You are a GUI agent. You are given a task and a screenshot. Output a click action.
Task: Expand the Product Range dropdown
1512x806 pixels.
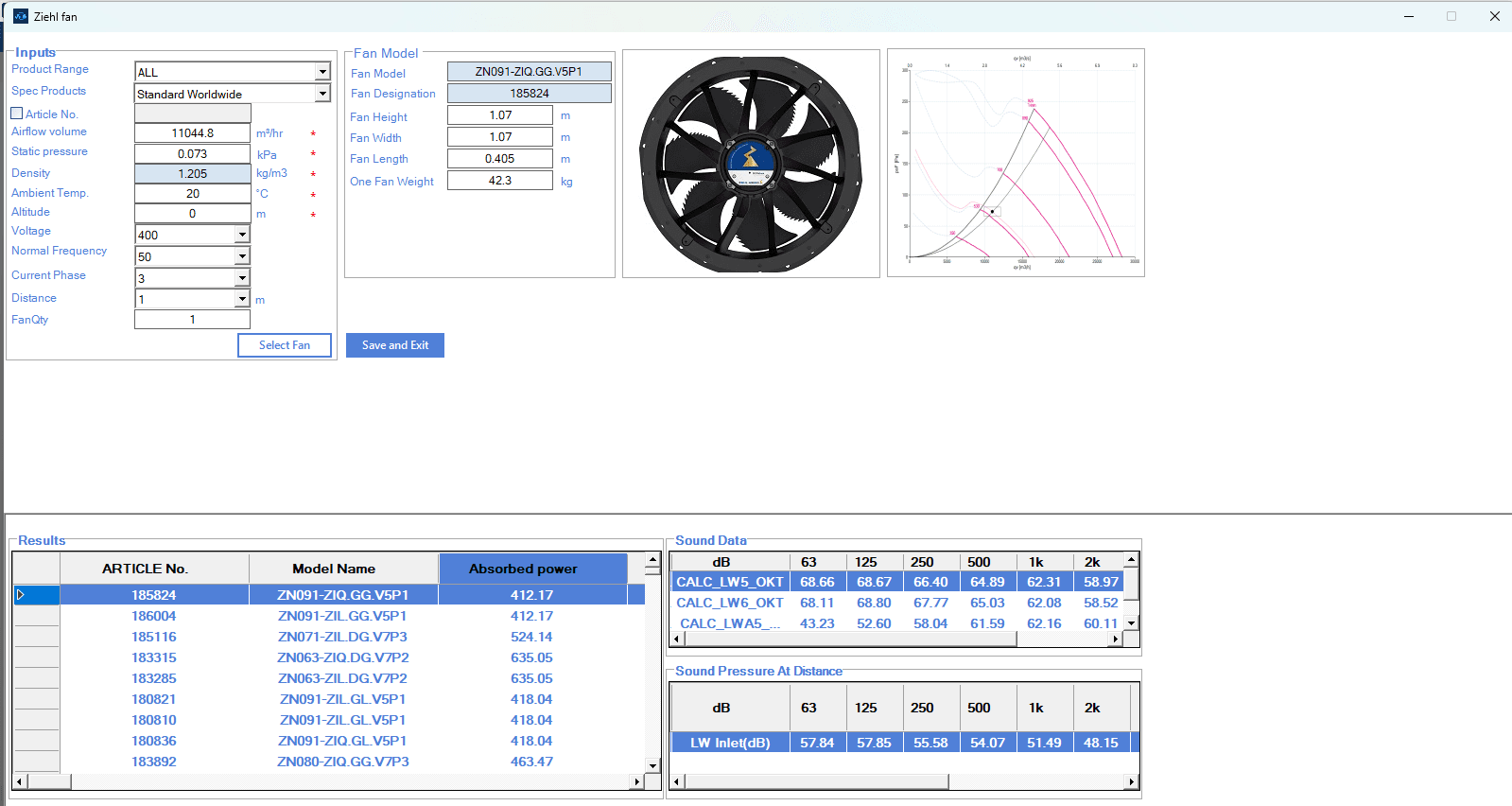click(x=322, y=72)
